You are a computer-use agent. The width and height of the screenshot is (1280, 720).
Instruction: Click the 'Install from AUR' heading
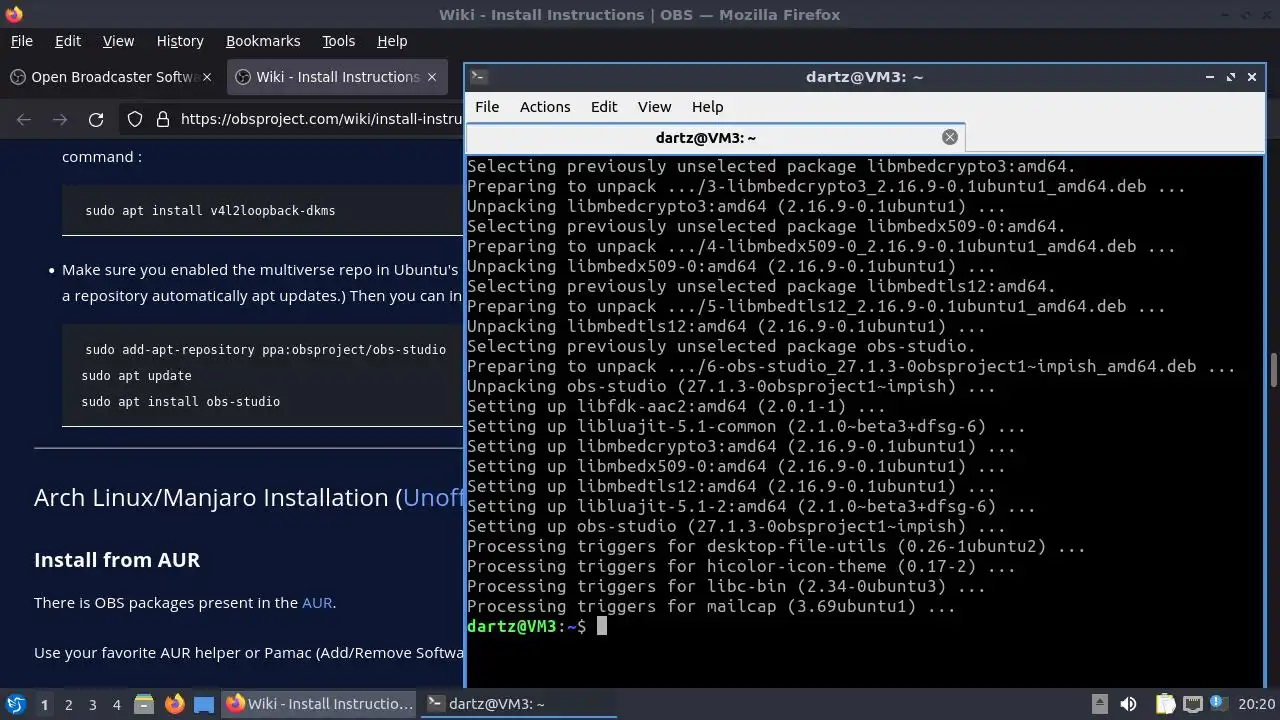click(117, 560)
